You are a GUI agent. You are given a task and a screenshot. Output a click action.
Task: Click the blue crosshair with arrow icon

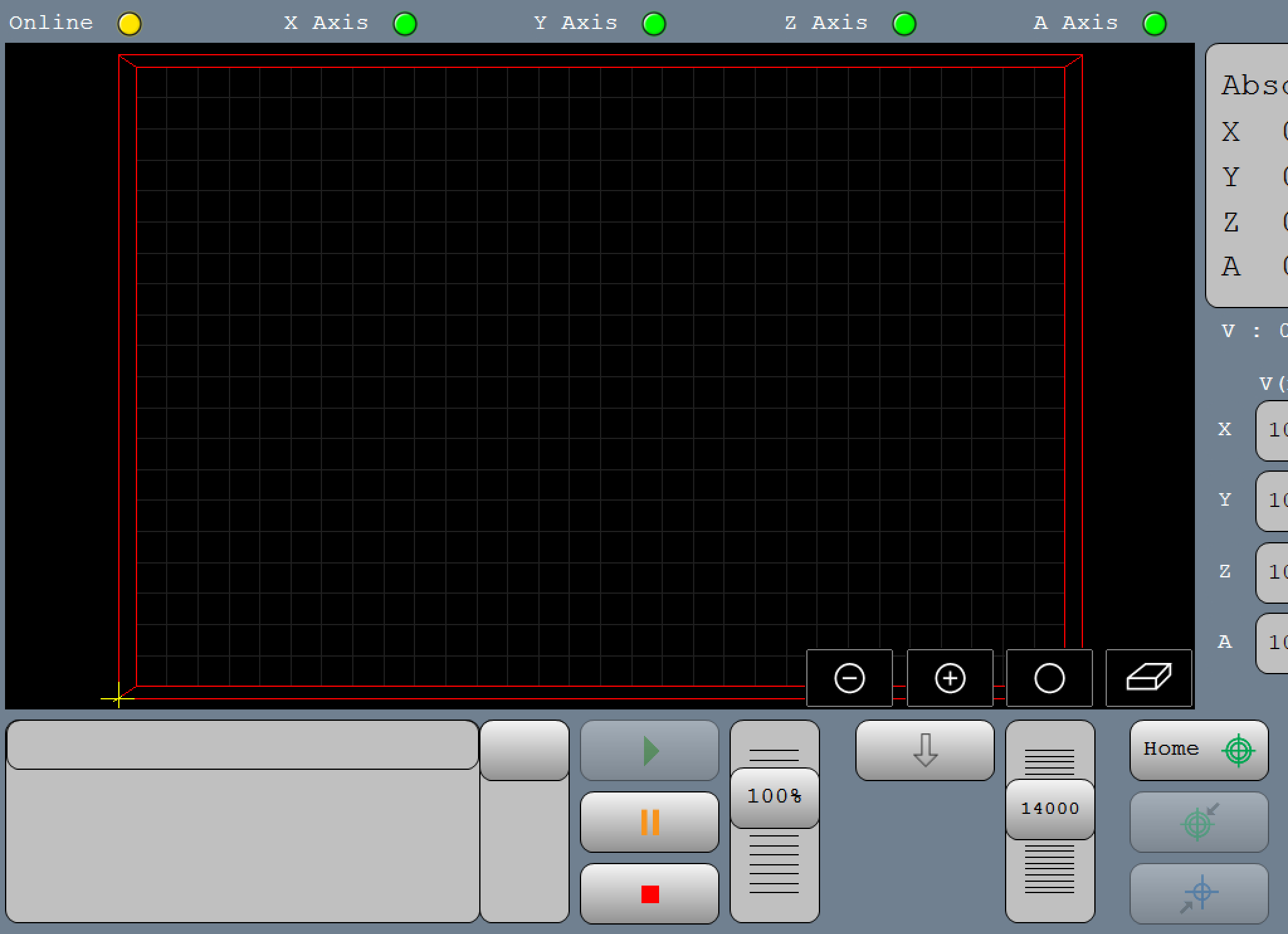point(1199,894)
